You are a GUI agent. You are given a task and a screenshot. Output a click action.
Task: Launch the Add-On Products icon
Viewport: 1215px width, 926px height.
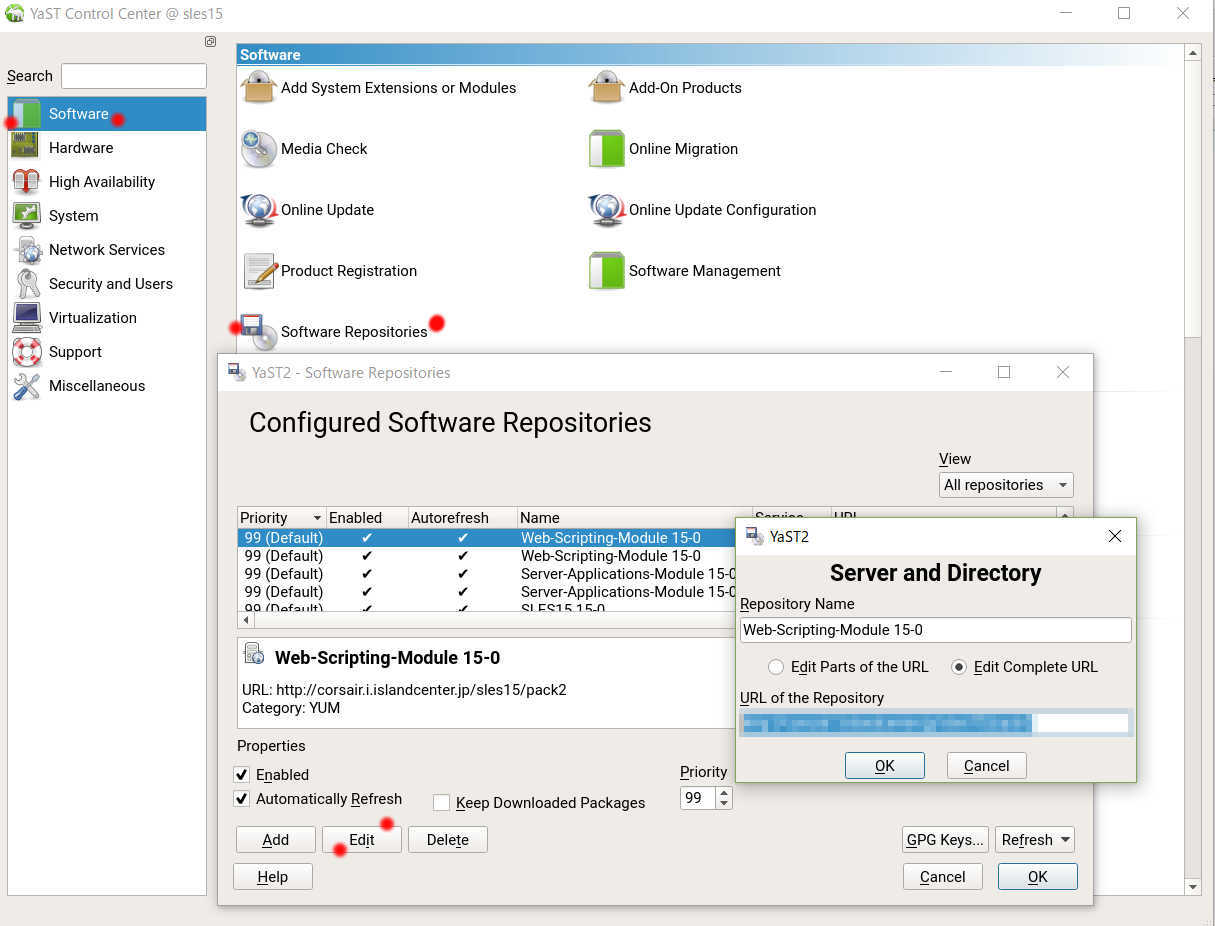(x=607, y=87)
